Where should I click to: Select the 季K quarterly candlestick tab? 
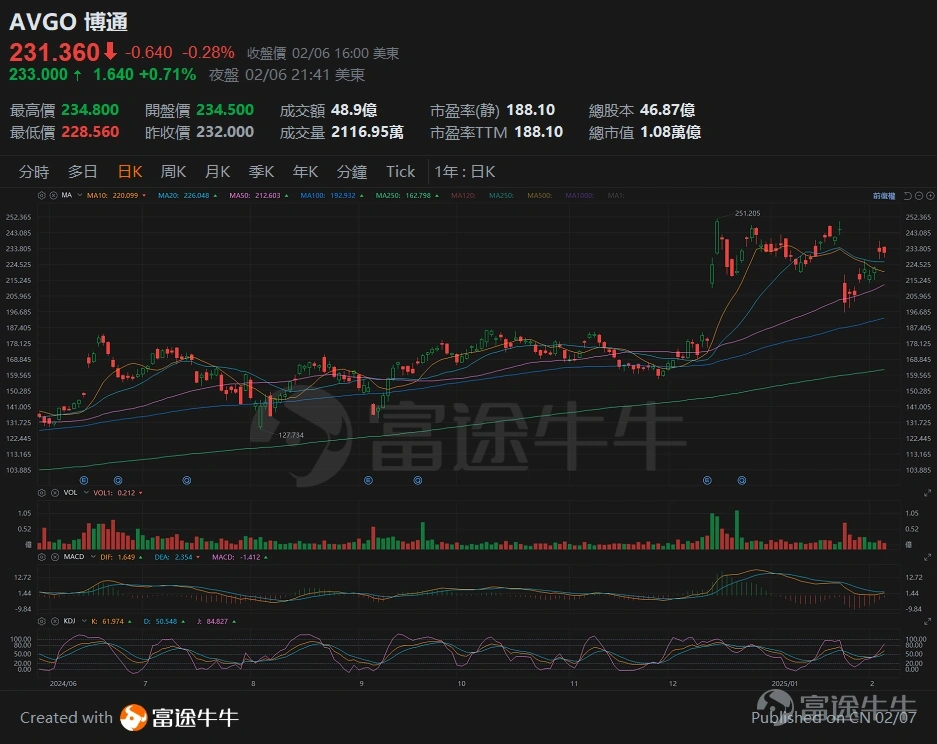tap(261, 172)
